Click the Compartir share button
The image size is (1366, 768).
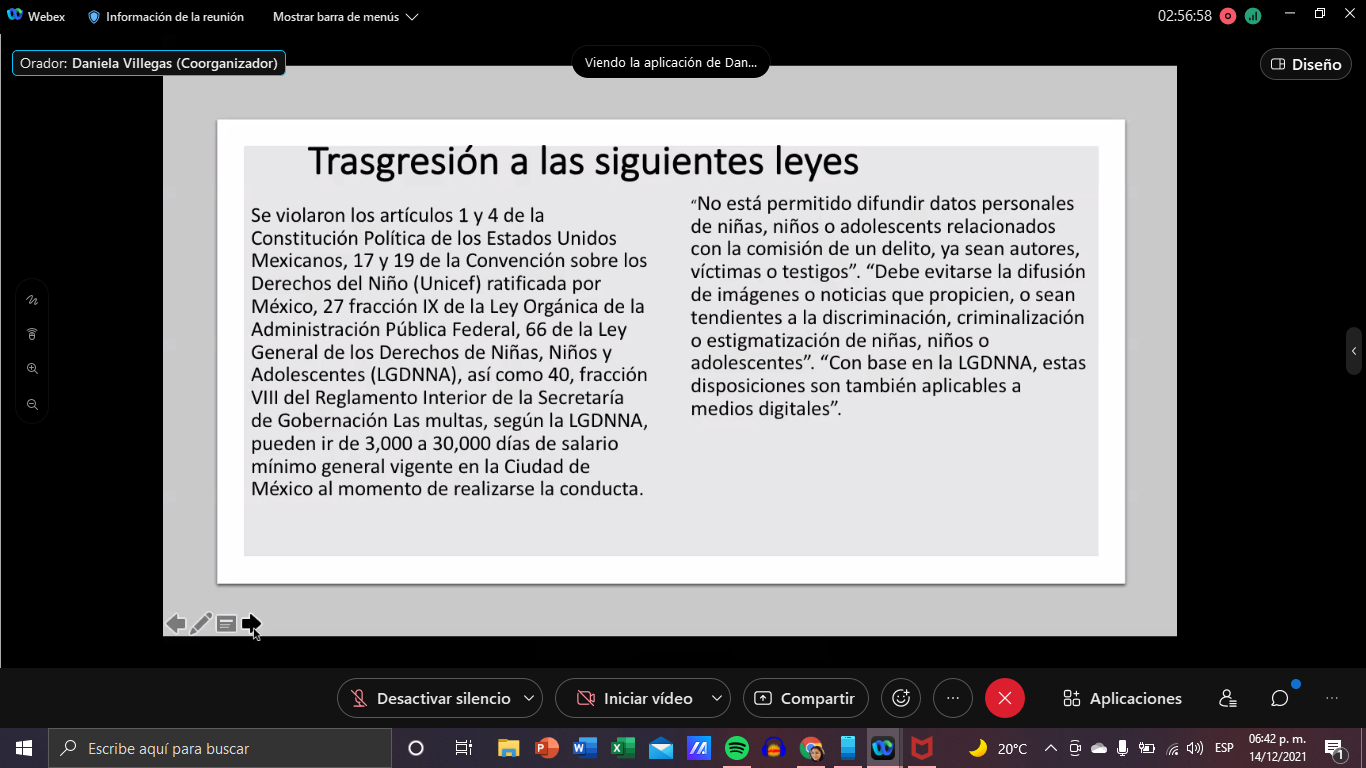806,698
